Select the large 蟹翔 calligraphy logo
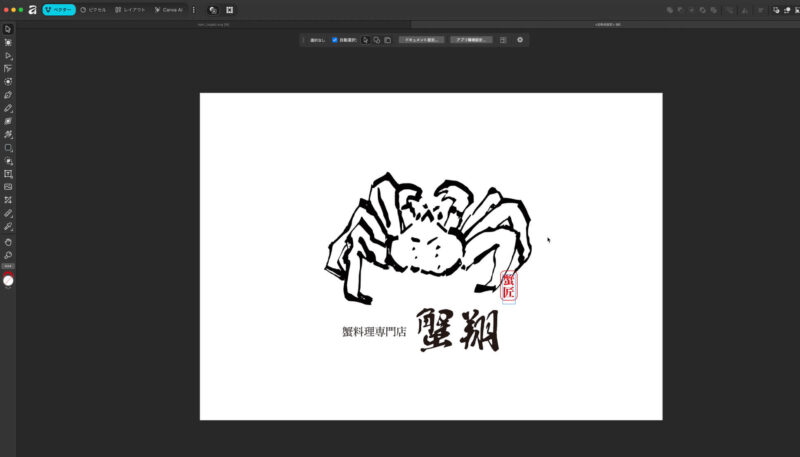 click(458, 330)
